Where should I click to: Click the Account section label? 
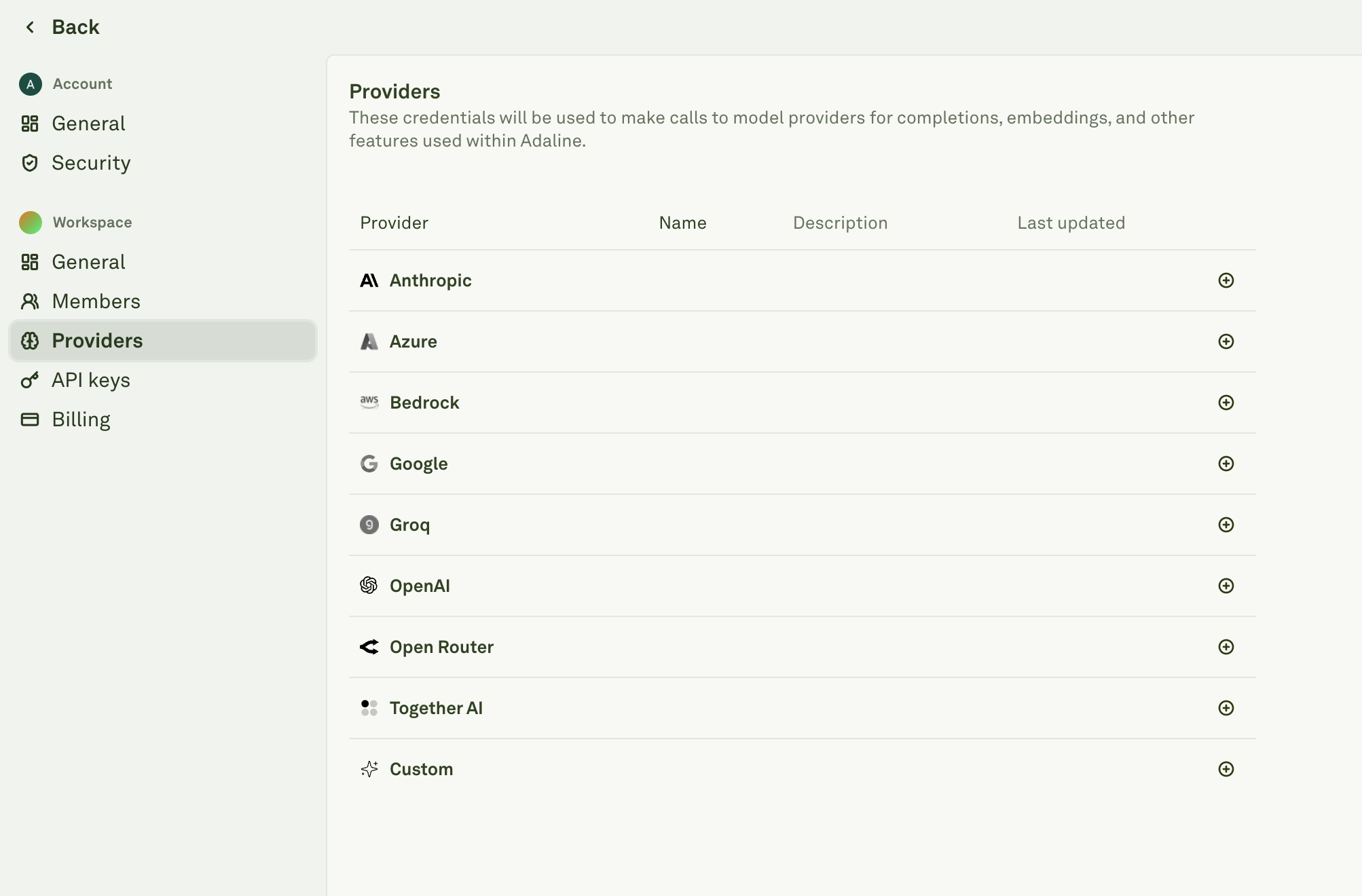tap(82, 84)
